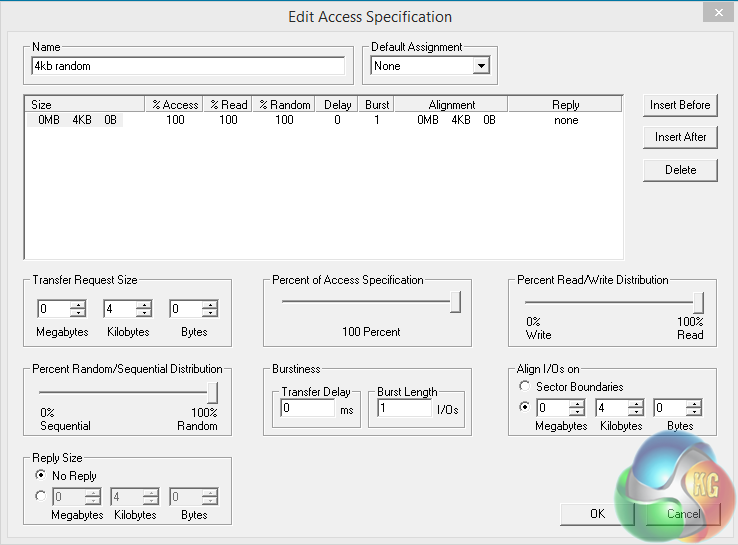This screenshot has height=545, width=738.
Task: Decrease Transfer Request Size Megabytes value
Action: point(78,314)
